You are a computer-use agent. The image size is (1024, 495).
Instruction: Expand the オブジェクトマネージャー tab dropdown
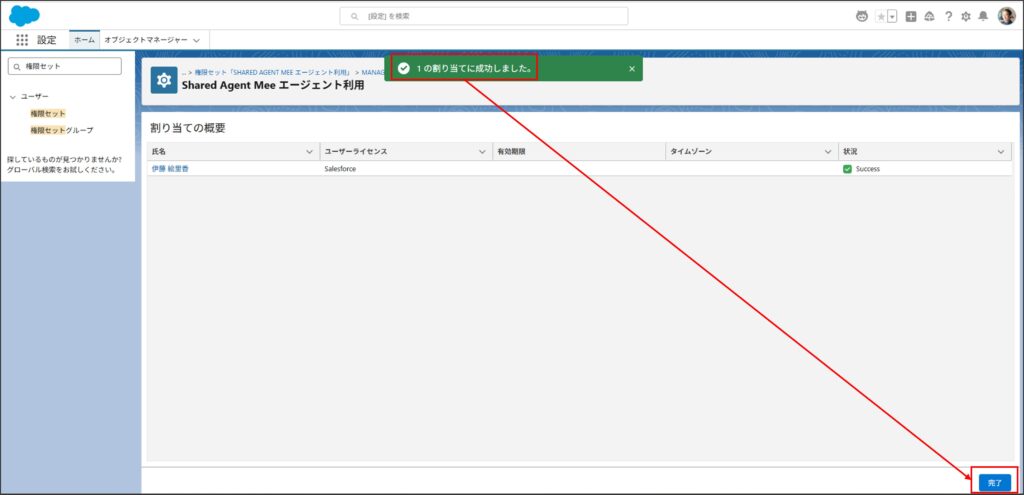pyautogui.click(x=196, y=40)
